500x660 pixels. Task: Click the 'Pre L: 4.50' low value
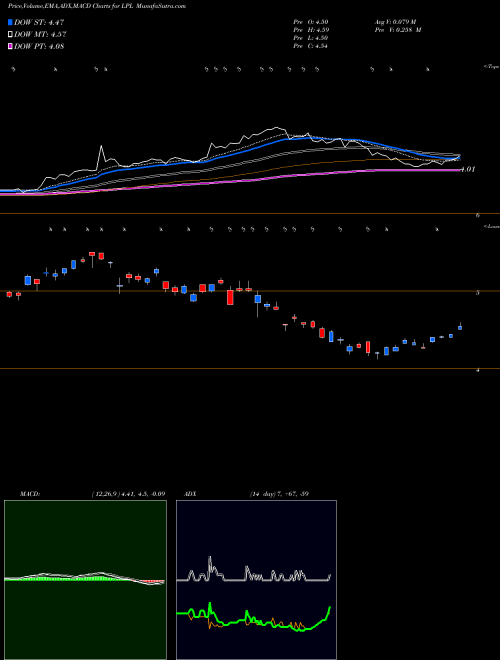(x=311, y=38)
